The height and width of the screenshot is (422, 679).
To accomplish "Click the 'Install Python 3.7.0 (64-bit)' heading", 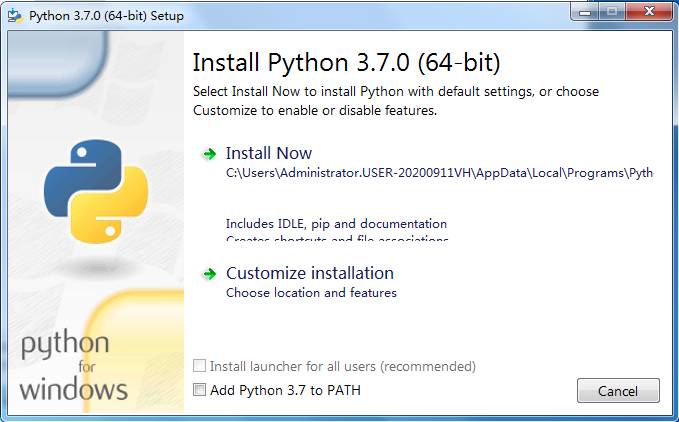I will point(345,62).
